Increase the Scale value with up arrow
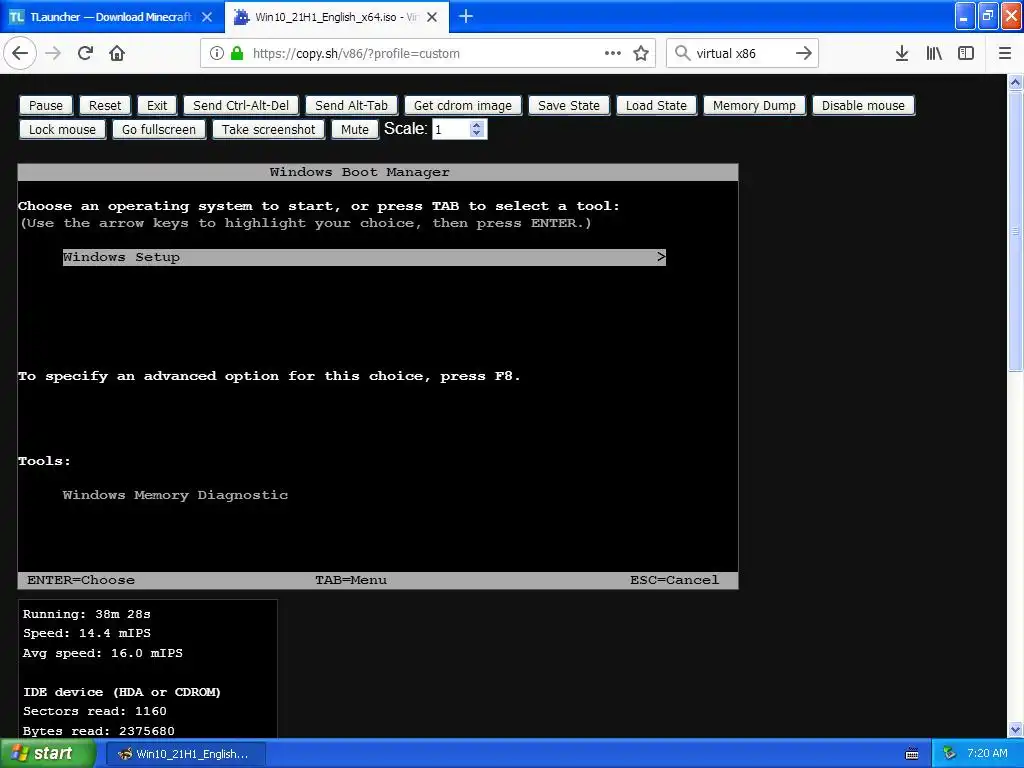 point(477,125)
